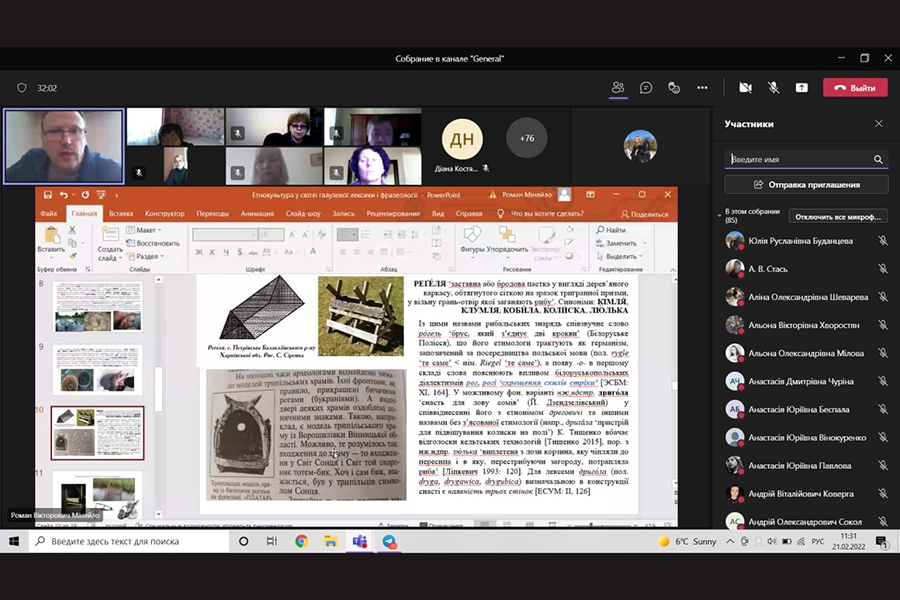Image resolution: width=900 pixels, height=600 pixels.
Task: Open the participants panel icon
Action: pos(618,88)
